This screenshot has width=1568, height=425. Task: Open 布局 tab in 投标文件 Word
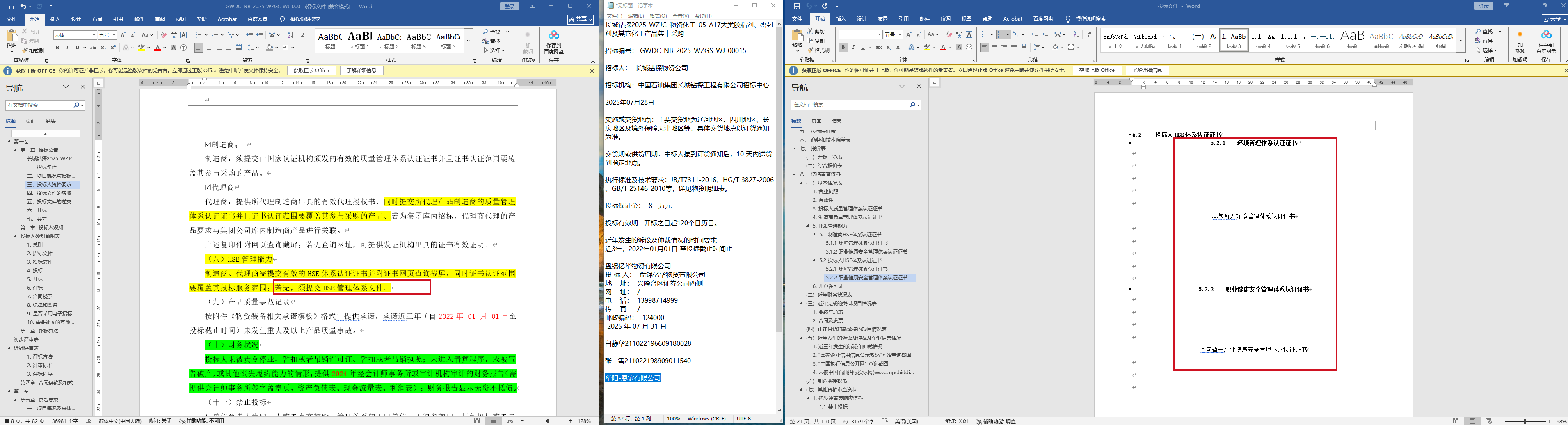[x=882, y=19]
